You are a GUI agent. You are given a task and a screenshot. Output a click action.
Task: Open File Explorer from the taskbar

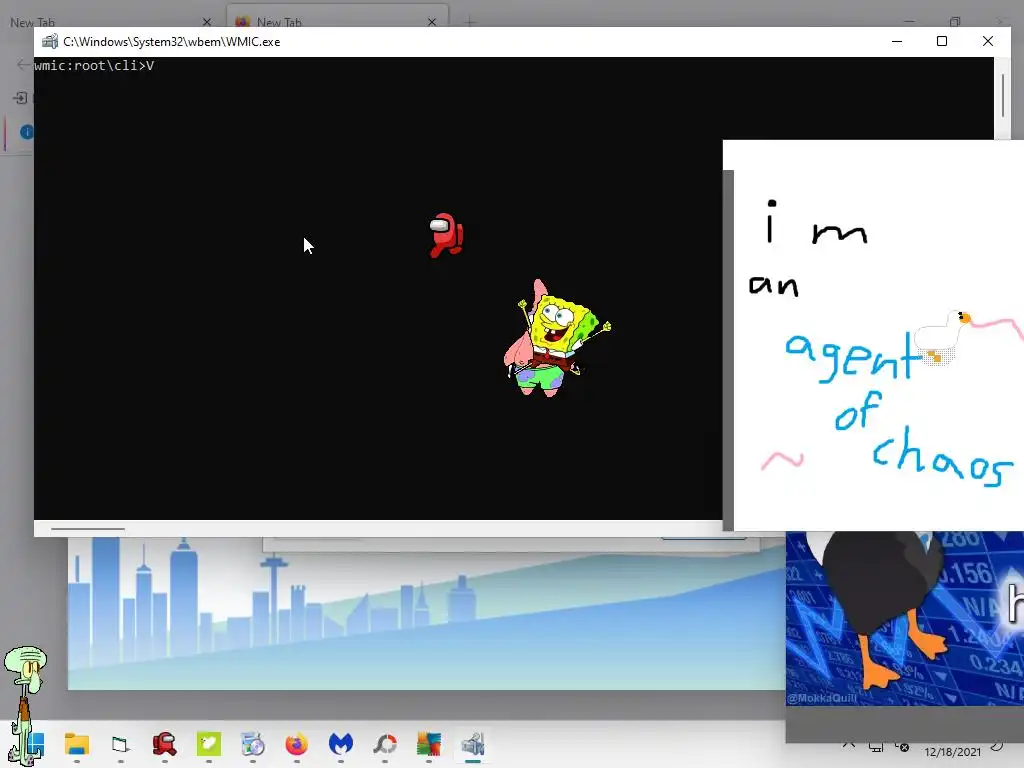(x=76, y=744)
